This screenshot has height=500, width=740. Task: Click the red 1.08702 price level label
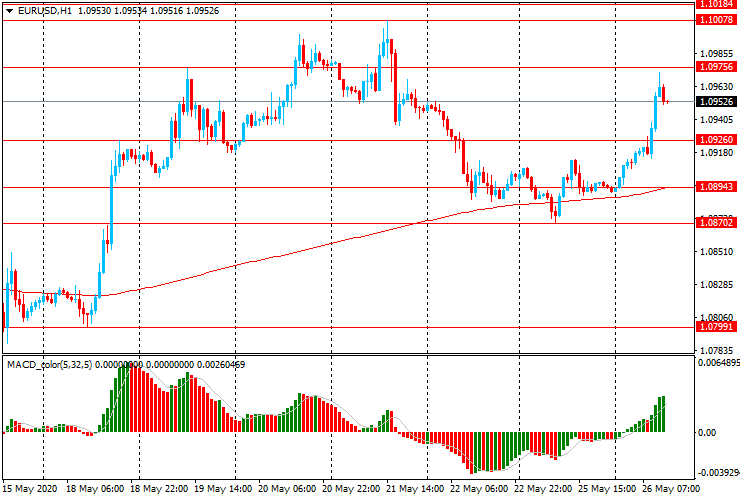click(716, 223)
